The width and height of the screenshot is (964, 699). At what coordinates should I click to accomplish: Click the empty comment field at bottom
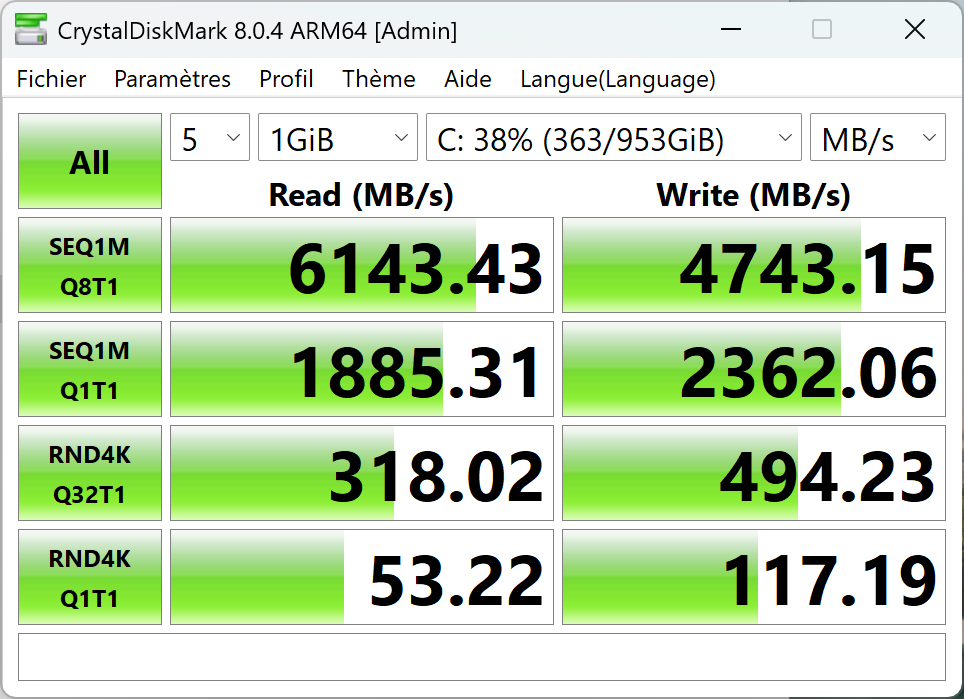tap(481, 657)
